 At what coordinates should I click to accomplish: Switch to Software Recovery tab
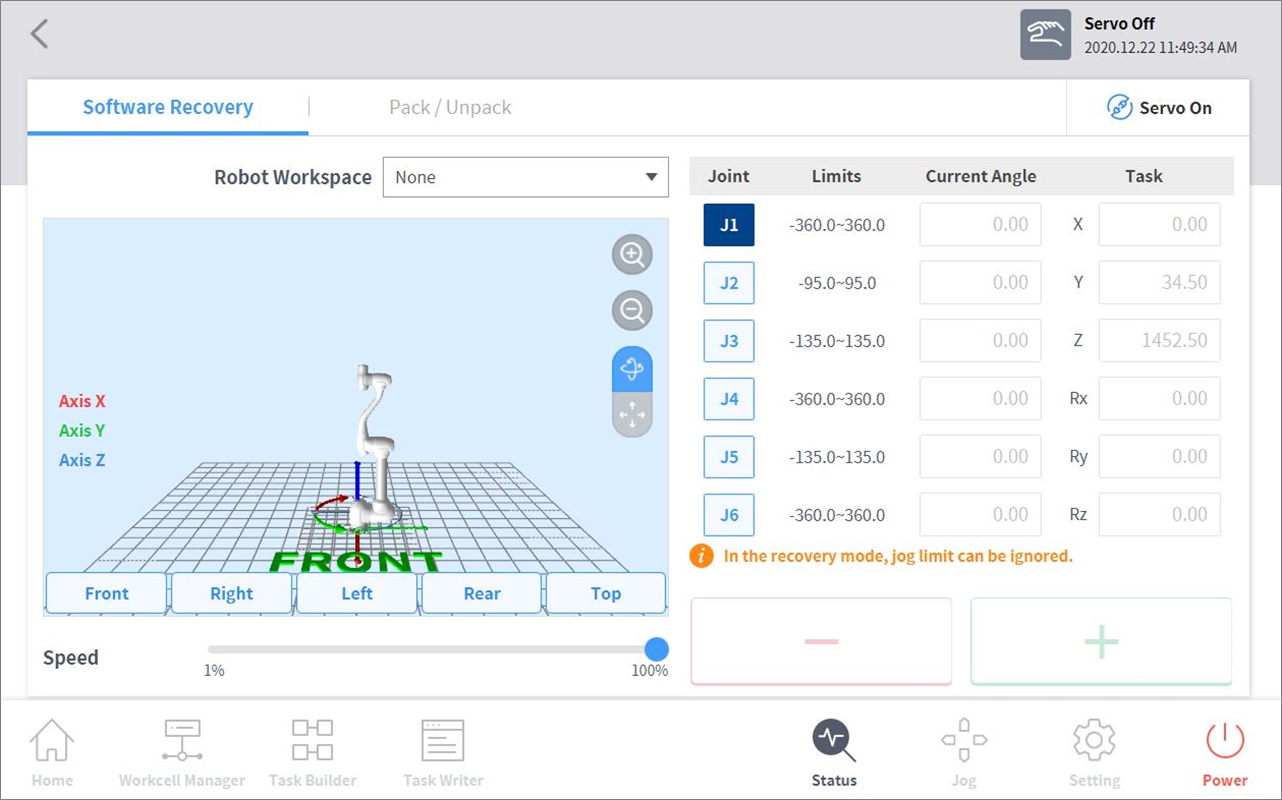(168, 108)
